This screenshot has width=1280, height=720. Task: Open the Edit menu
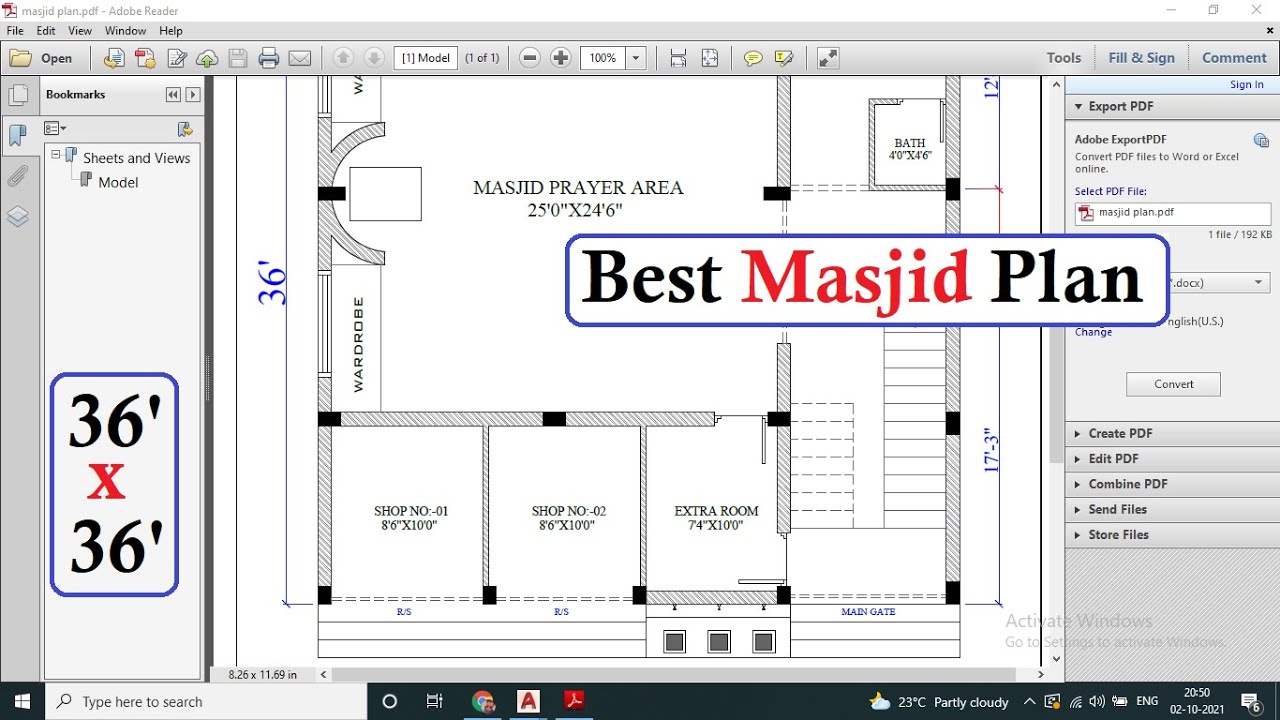pyautogui.click(x=46, y=31)
